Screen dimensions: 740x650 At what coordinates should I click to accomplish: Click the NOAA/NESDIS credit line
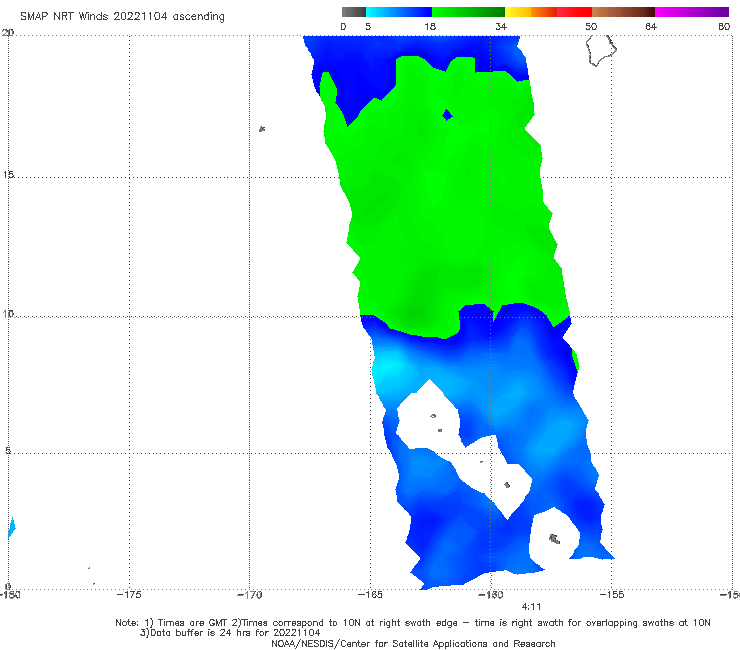[x=413, y=644]
